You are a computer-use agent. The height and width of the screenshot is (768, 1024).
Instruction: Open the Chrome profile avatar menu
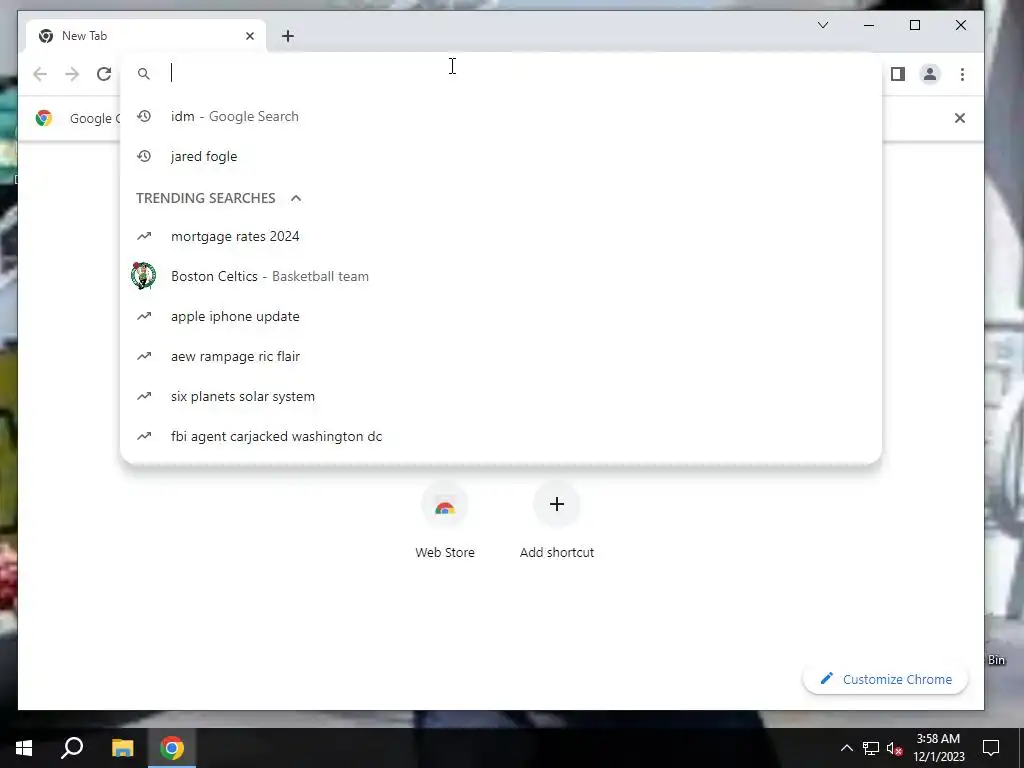tap(930, 74)
